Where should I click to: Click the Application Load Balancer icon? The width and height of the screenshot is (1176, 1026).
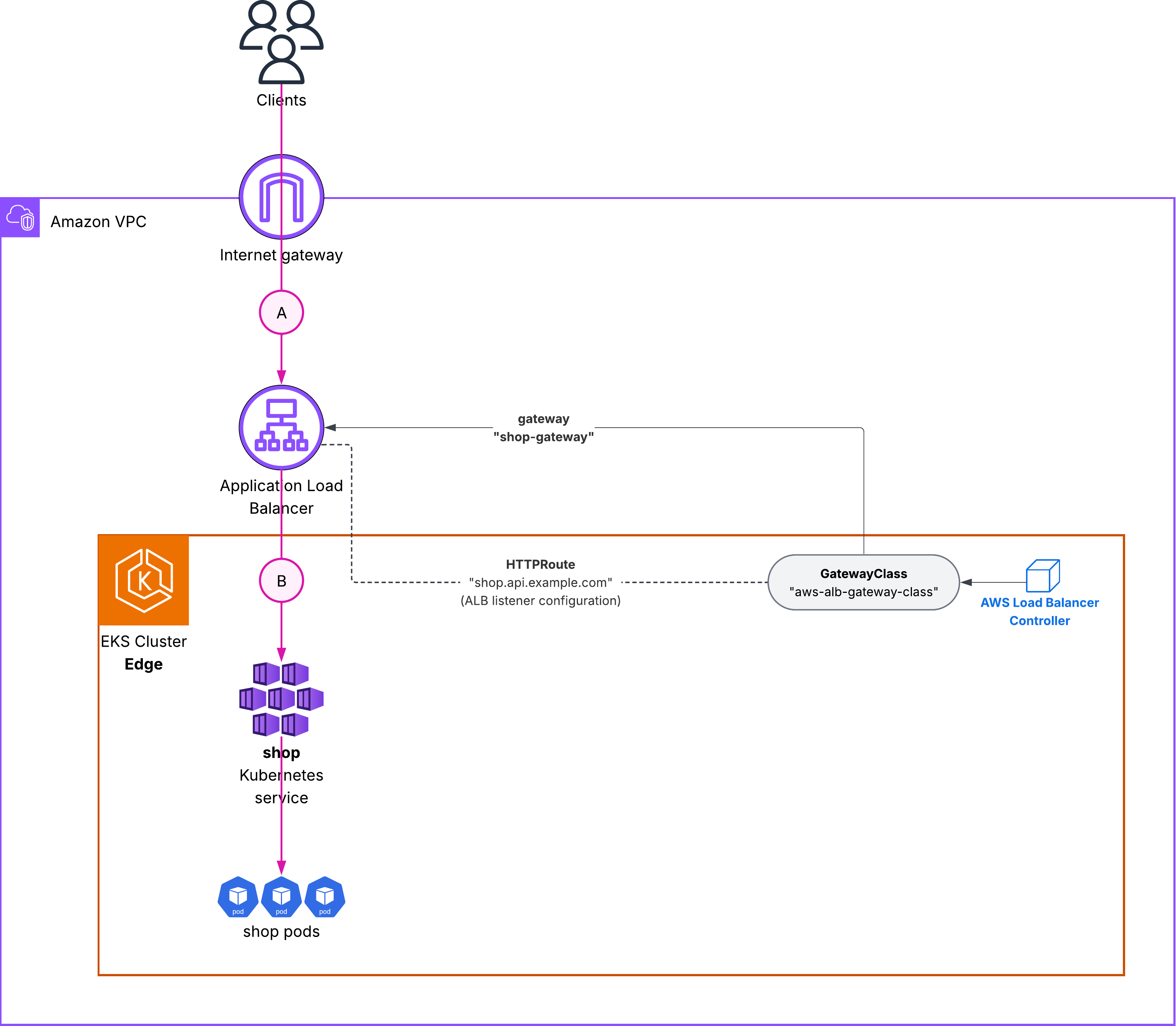click(281, 427)
